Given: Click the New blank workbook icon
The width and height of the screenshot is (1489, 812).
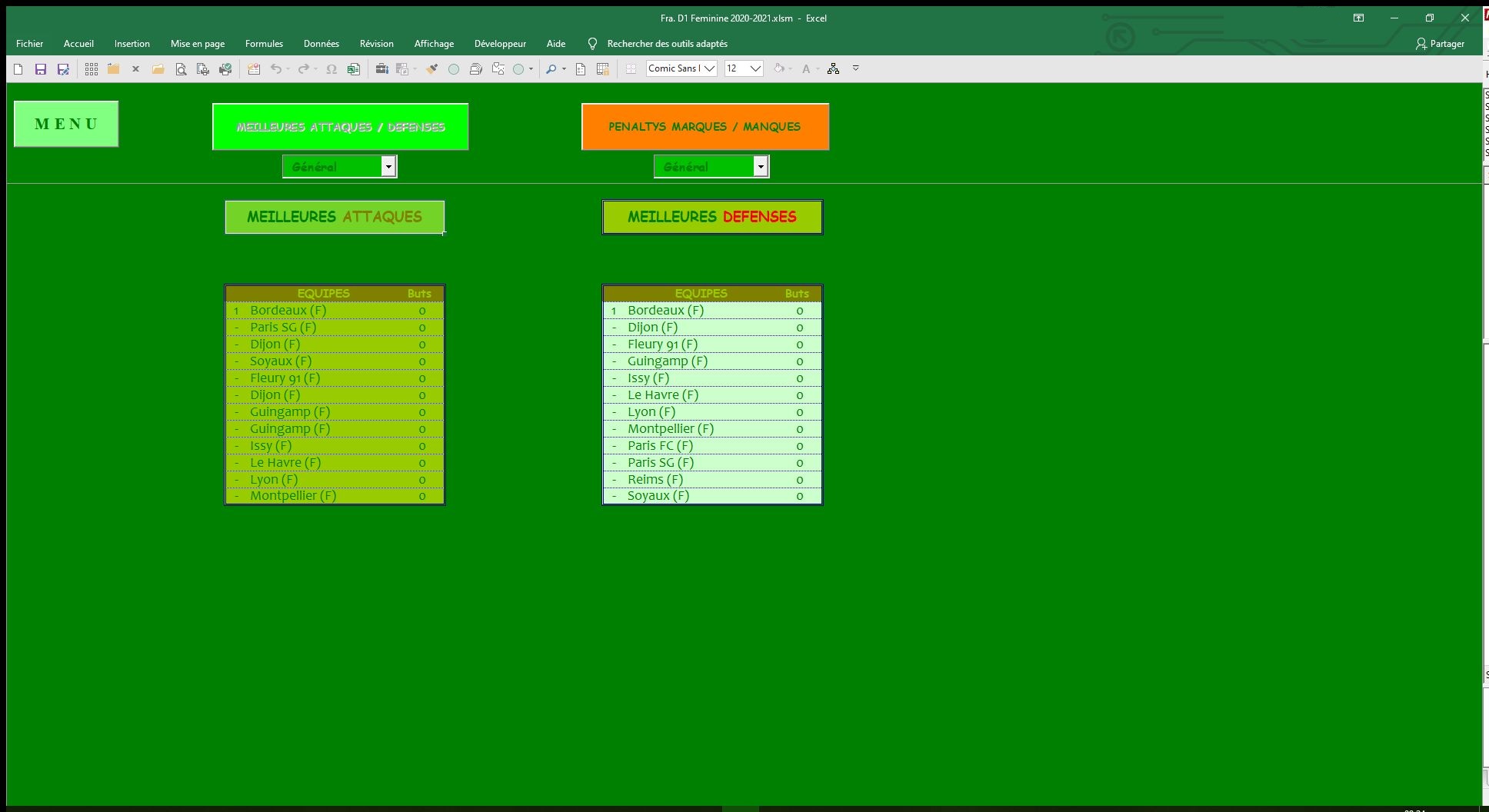Looking at the screenshot, I should [x=18, y=69].
